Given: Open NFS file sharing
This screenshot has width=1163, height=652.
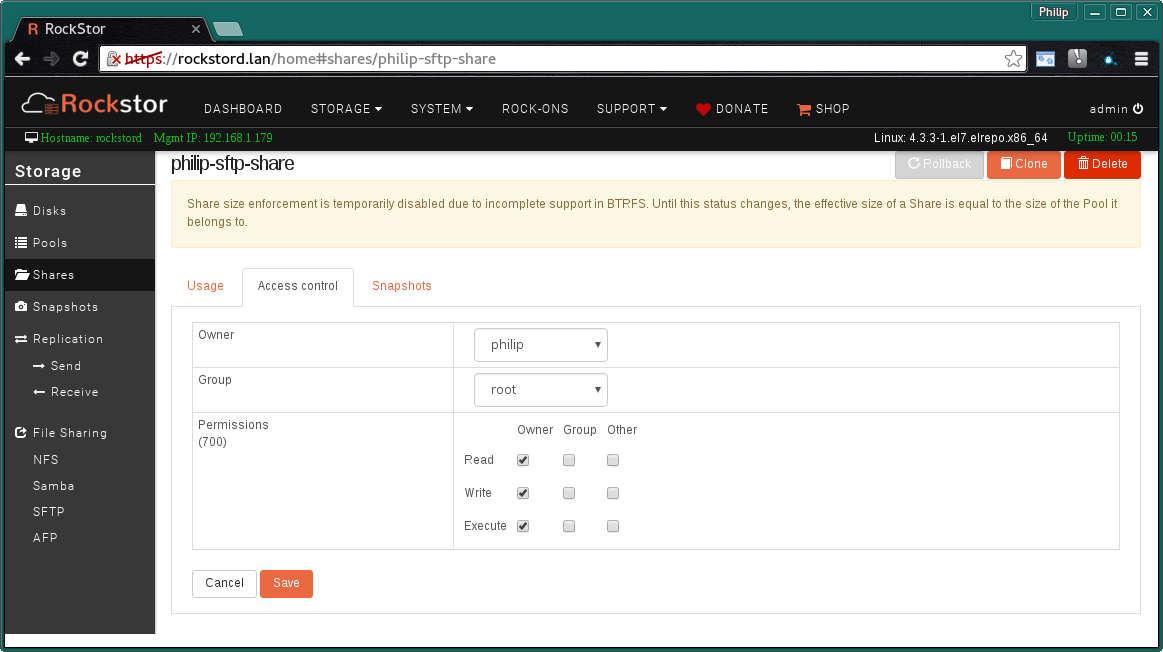Looking at the screenshot, I should 45,460.
